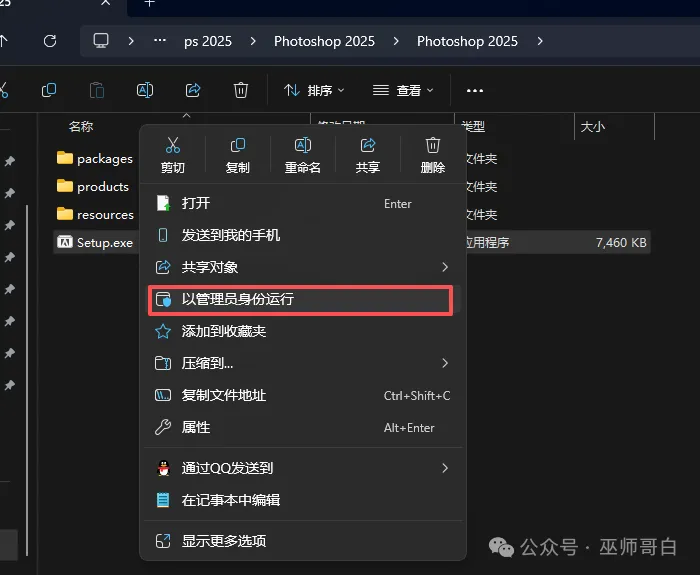Expand chevron after ps 2025 breadcrumb
700x575 pixels.
253,42
